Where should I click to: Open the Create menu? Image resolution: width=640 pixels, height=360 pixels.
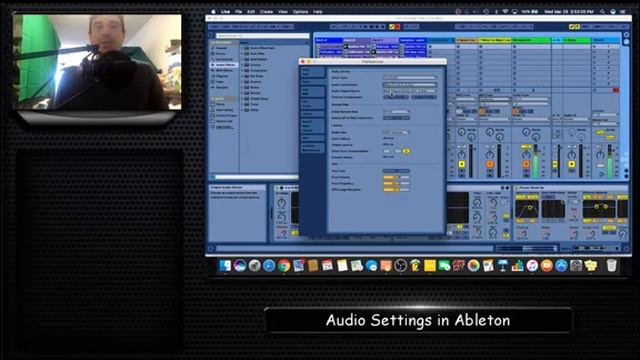[x=267, y=11]
